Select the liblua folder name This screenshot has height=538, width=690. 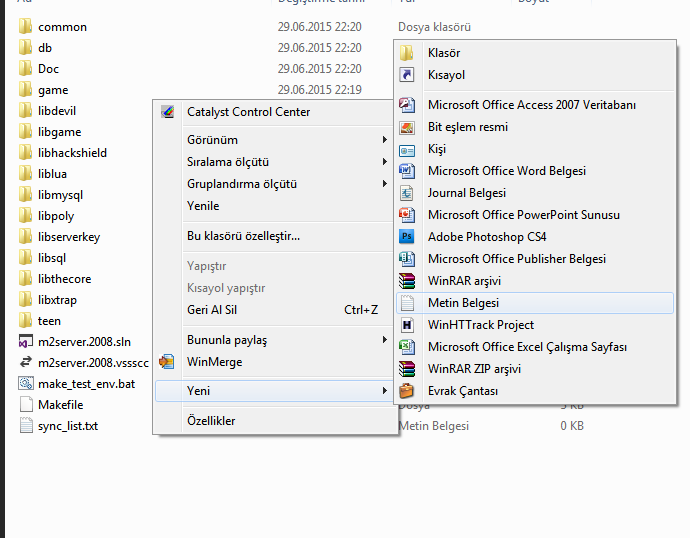click(x=52, y=174)
